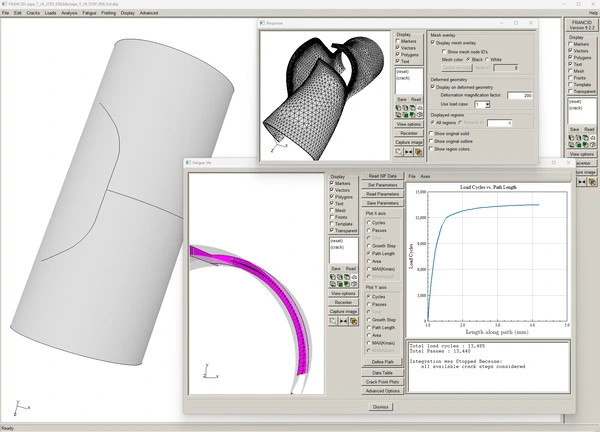Click fit-to-view arrows icon in main FRANC3D panel
This screenshot has width=600, height=432.
click(582, 182)
